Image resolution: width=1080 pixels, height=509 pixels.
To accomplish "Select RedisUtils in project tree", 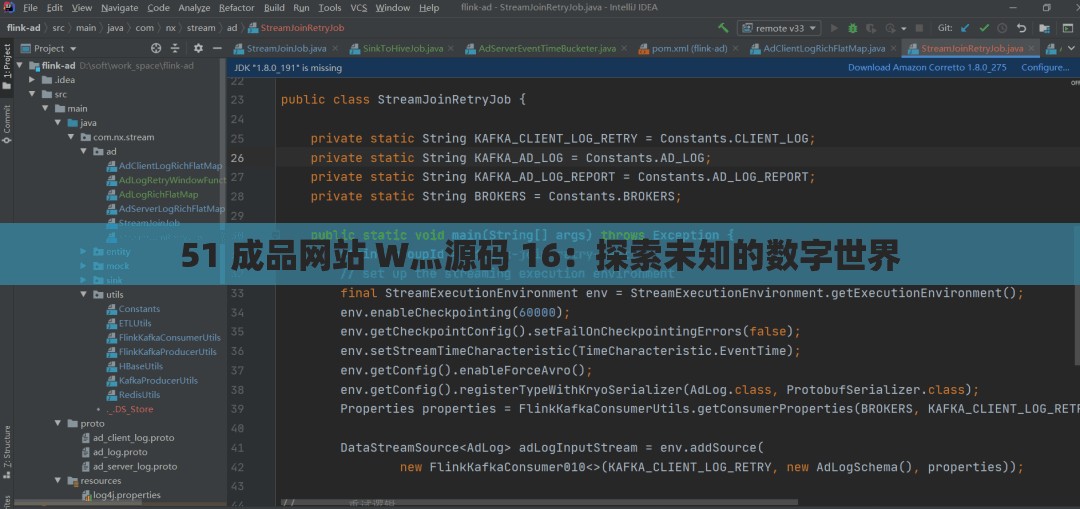I will pos(139,395).
